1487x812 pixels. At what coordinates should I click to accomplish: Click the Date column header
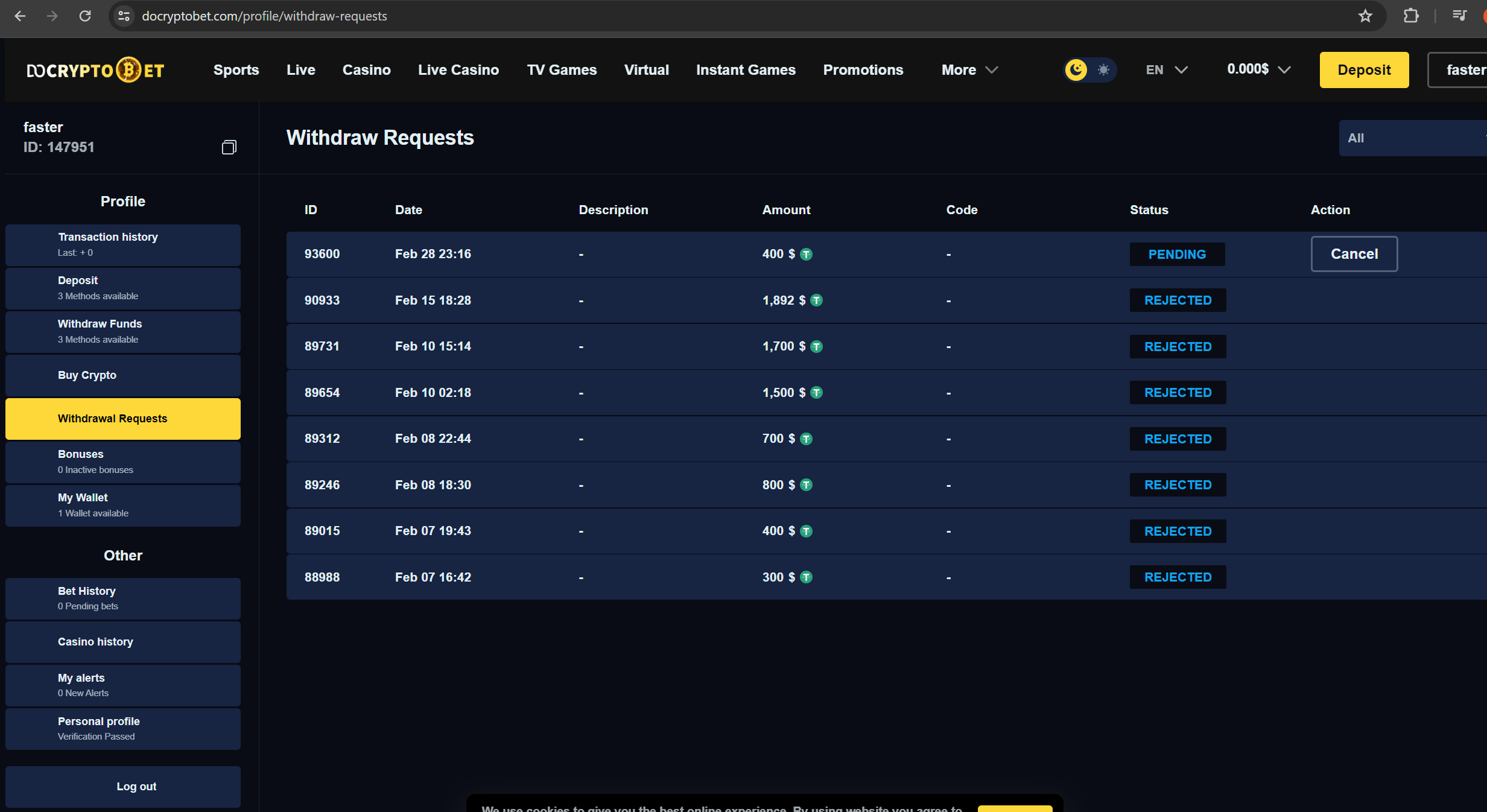(408, 210)
